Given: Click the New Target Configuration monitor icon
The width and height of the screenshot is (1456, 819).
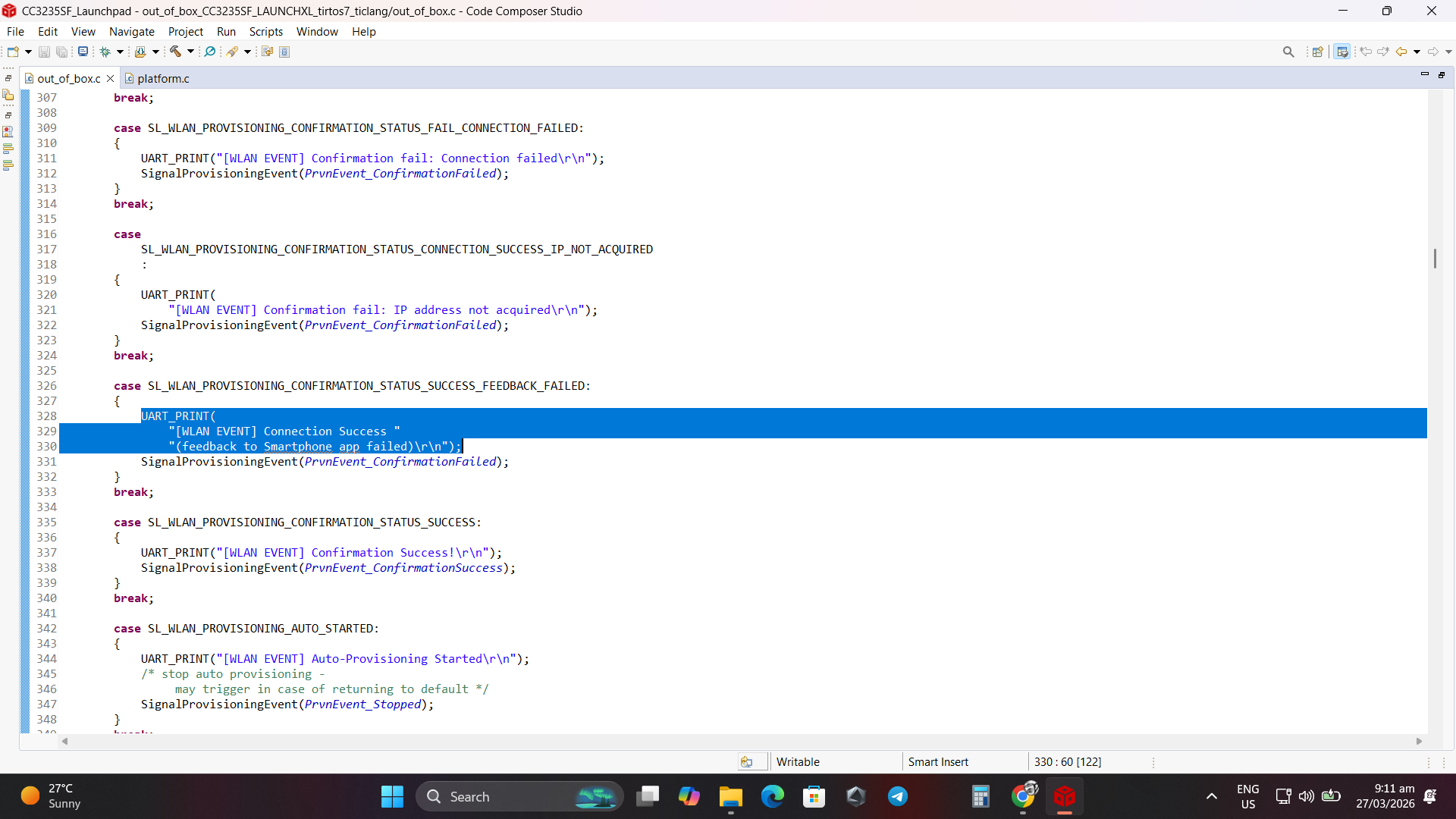Looking at the screenshot, I should pyautogui.click(x=83, y=52).
